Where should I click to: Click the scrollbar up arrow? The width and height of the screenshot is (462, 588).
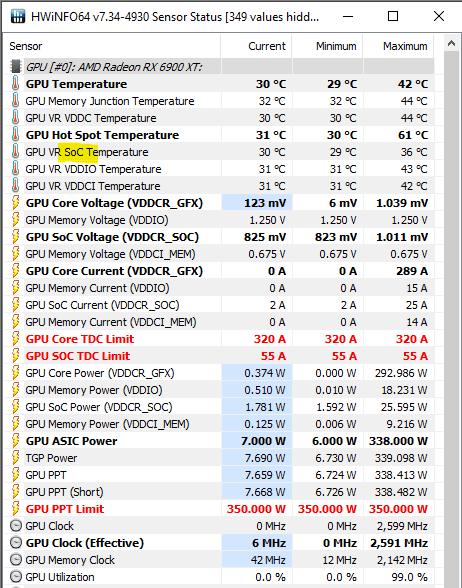[452, 44]
